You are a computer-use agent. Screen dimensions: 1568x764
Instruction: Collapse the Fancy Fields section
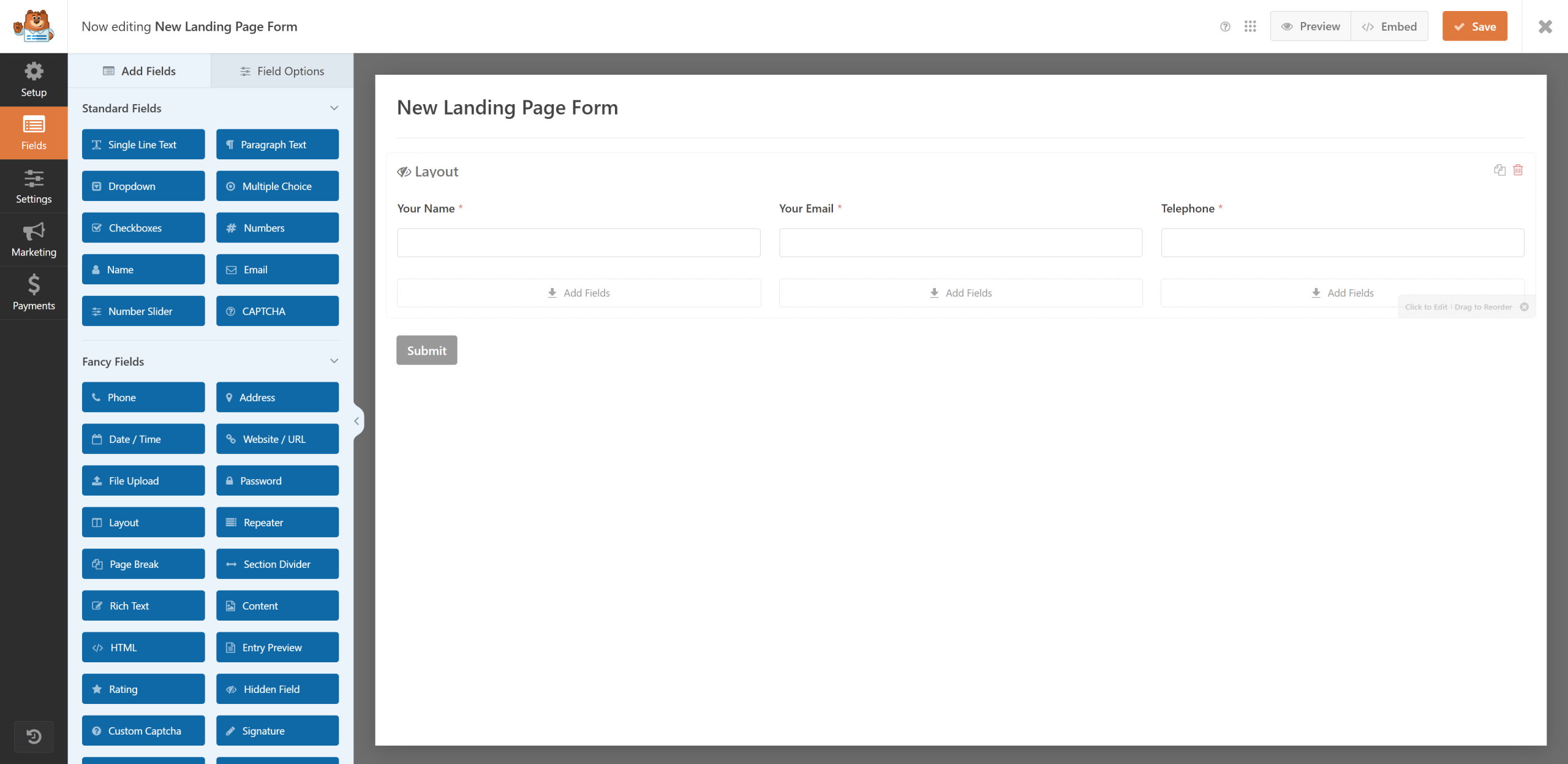click(334, 361)
